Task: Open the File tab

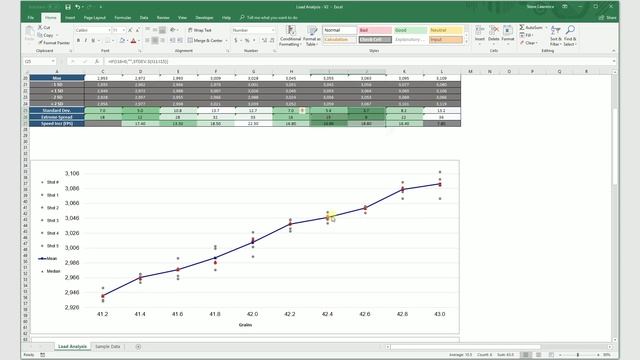Action: click(31, 18)
